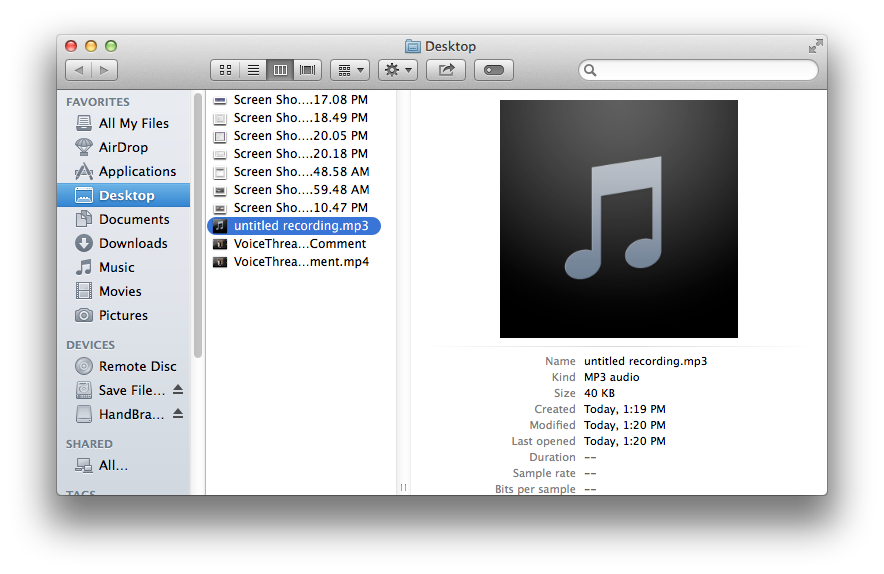Switch to icon view in toolbar

(x=225, y=70)
